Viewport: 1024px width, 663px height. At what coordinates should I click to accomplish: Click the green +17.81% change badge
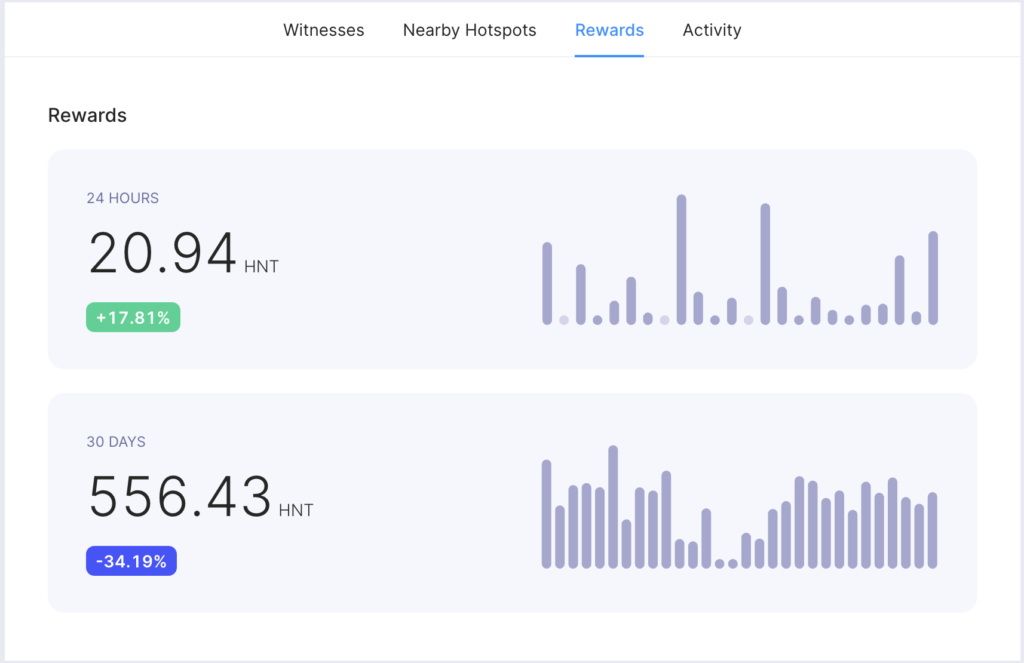click(133, 318)
